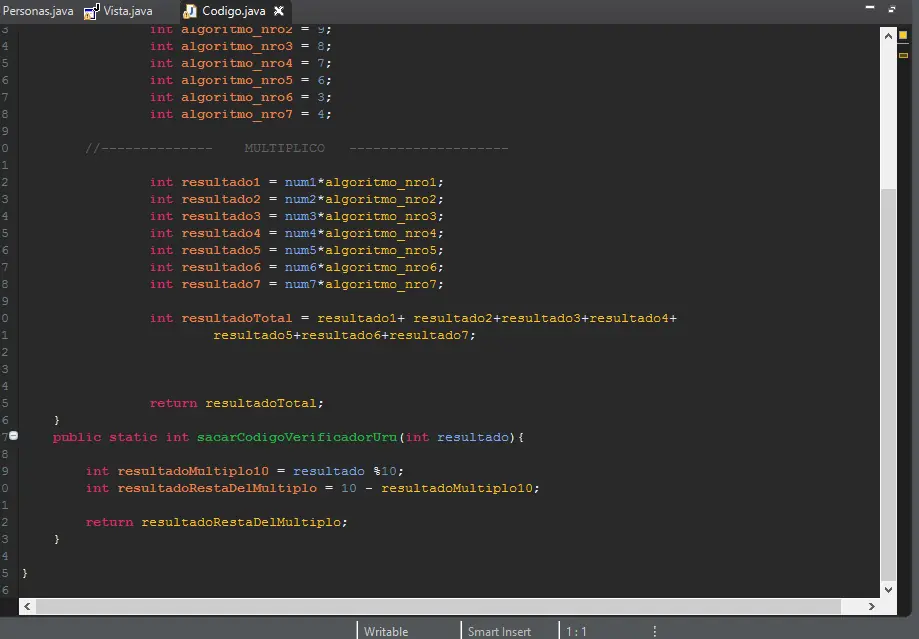Click the yellow warning marker in overview ruler
This screenshot has width=919, height=639.
[x=903, y=55]
